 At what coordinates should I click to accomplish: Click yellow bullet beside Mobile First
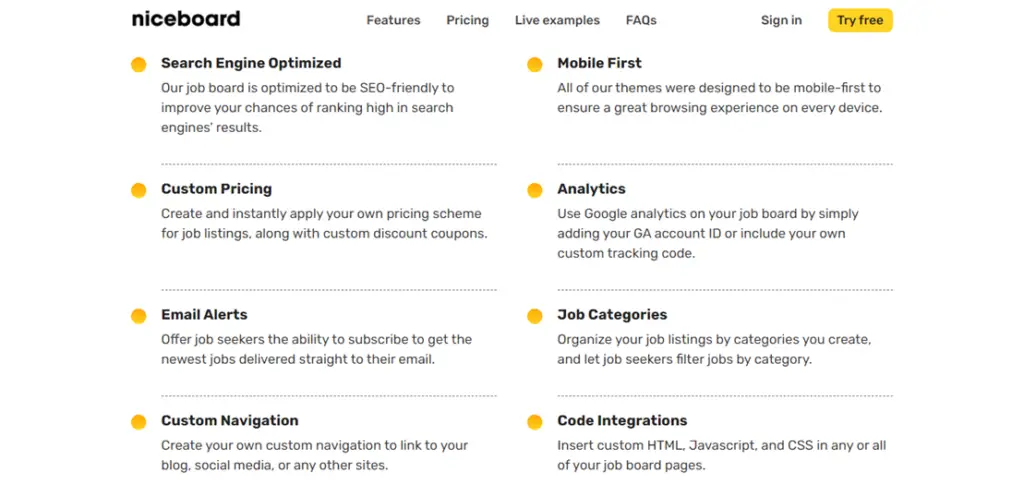(535, 65)
